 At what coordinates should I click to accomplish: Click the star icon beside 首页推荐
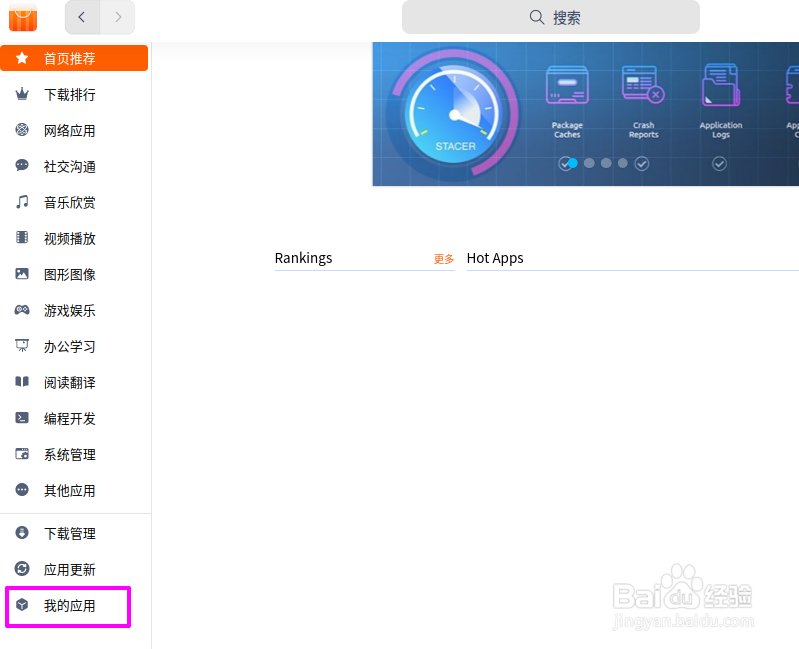[x=22, y=58]
